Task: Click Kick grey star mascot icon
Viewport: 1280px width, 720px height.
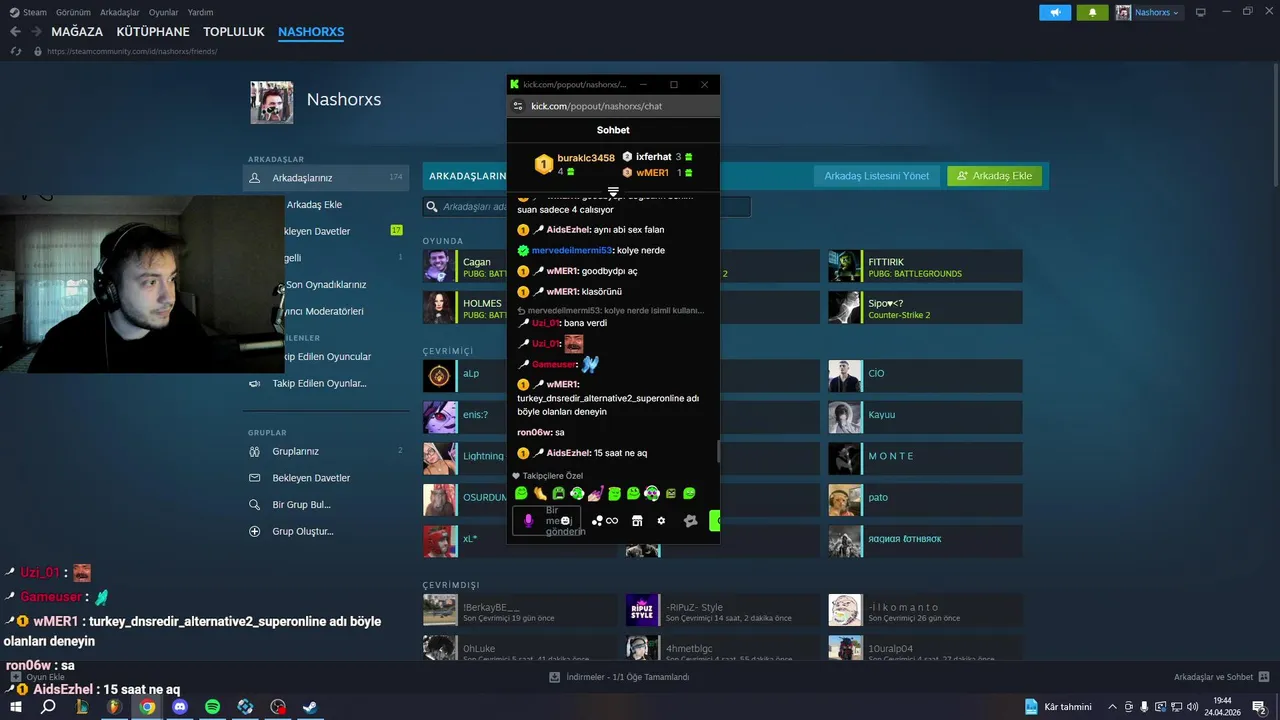Action: (x=690, y=521)
